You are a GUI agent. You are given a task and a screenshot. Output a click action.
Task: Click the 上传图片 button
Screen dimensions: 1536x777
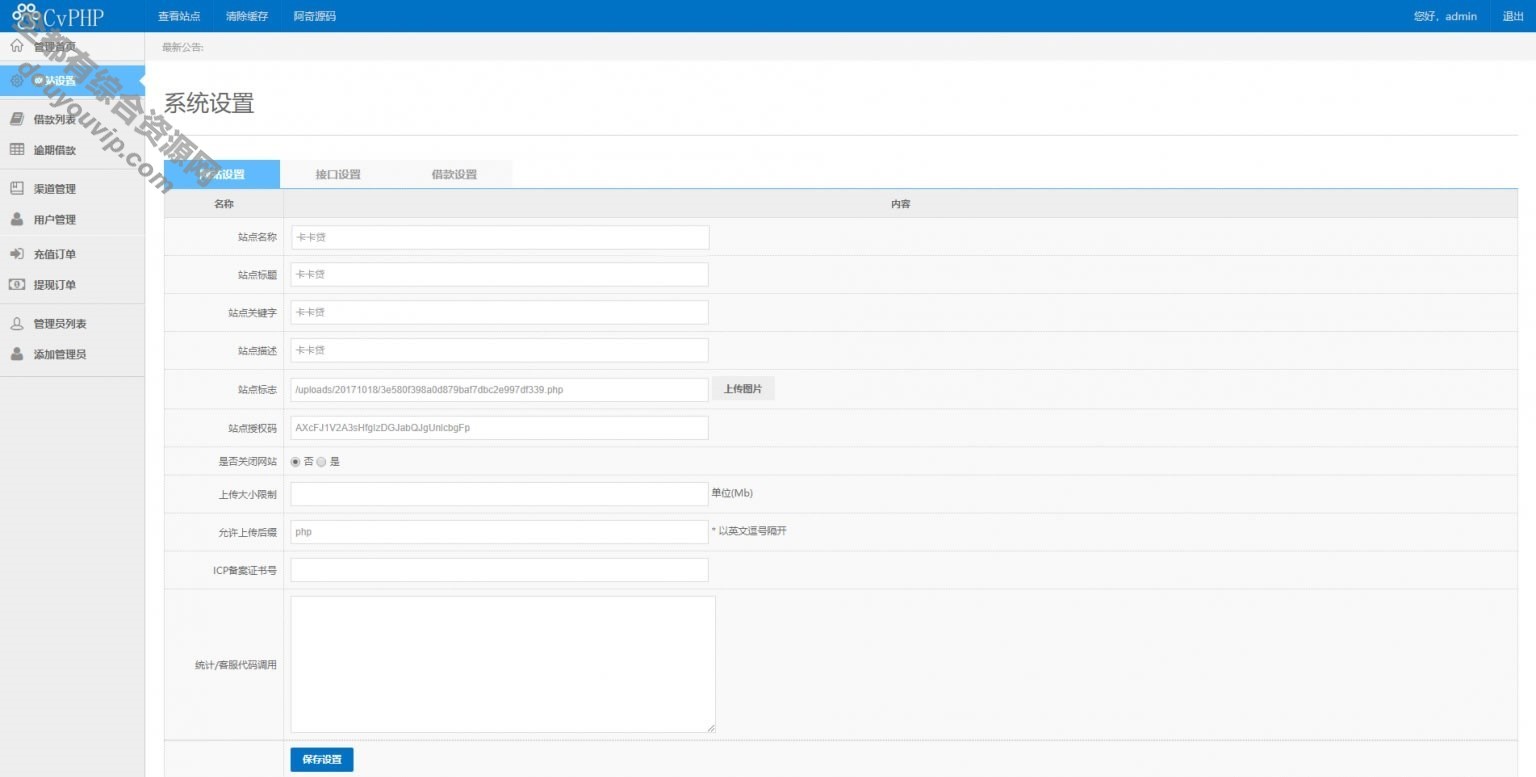coord(743,389)
